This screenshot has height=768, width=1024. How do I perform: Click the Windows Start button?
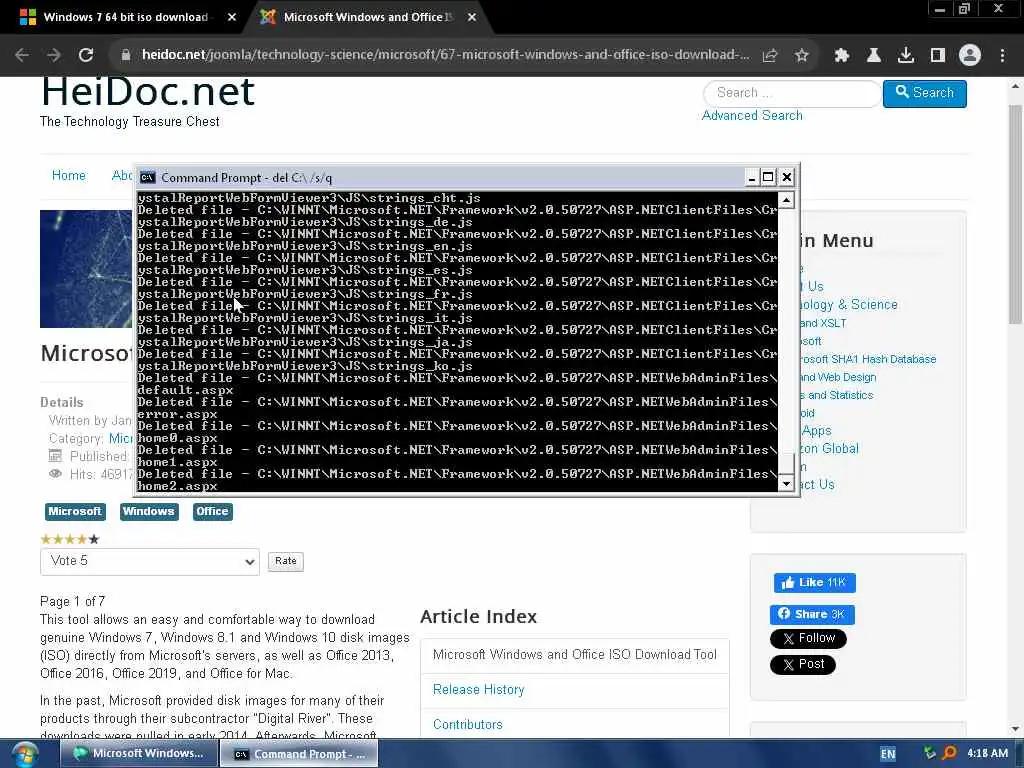click(25, 754)
